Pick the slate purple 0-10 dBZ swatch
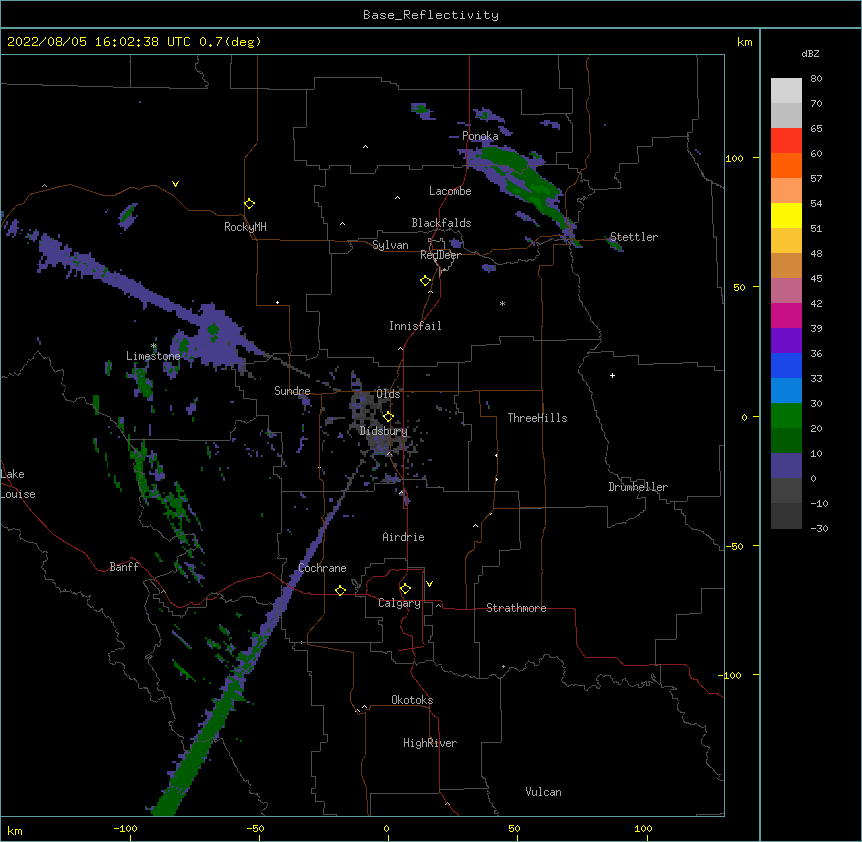The height and width of the screenshot is (842, 862). pos(786,466)
